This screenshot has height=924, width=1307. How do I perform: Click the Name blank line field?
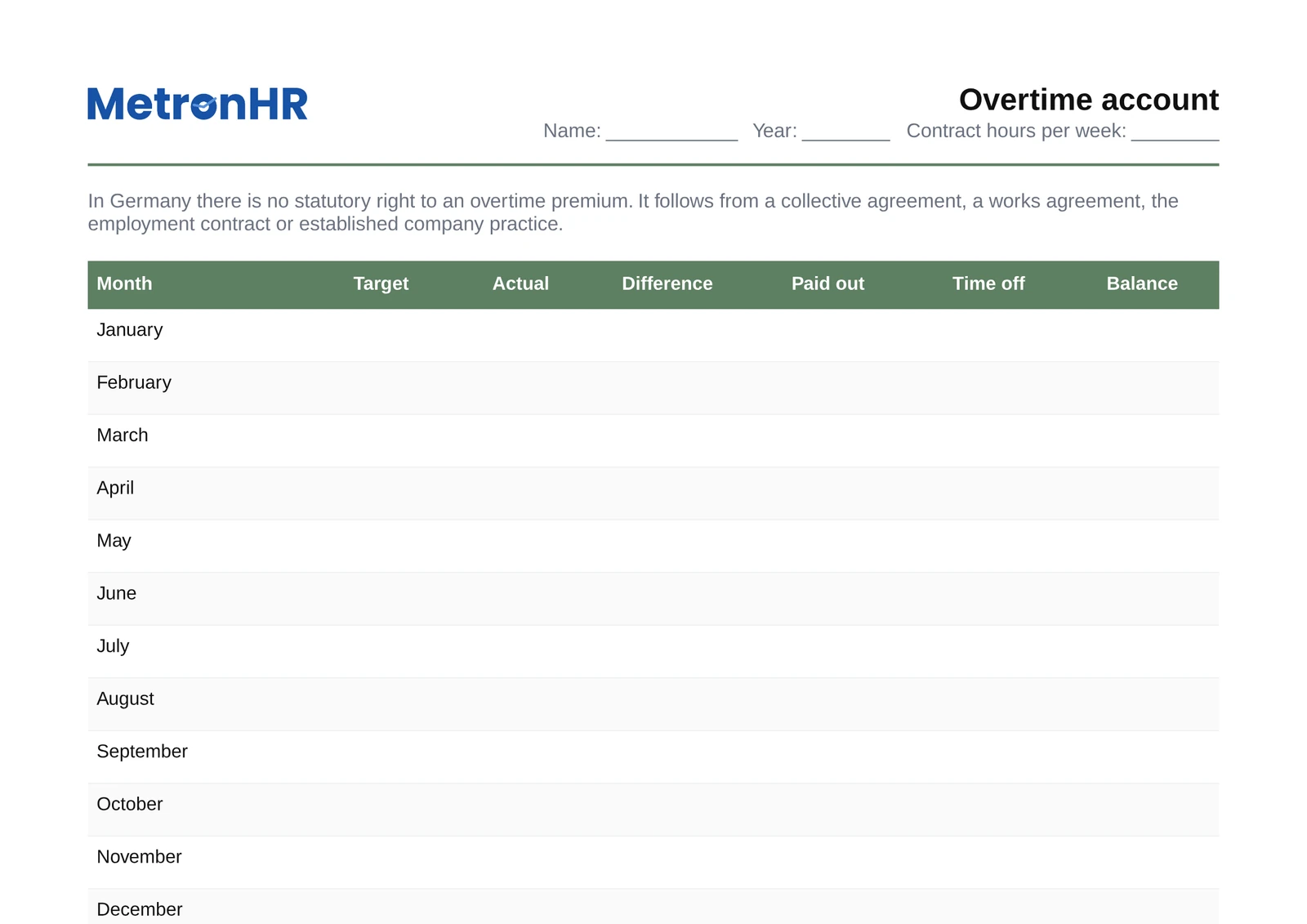point(671,132)
